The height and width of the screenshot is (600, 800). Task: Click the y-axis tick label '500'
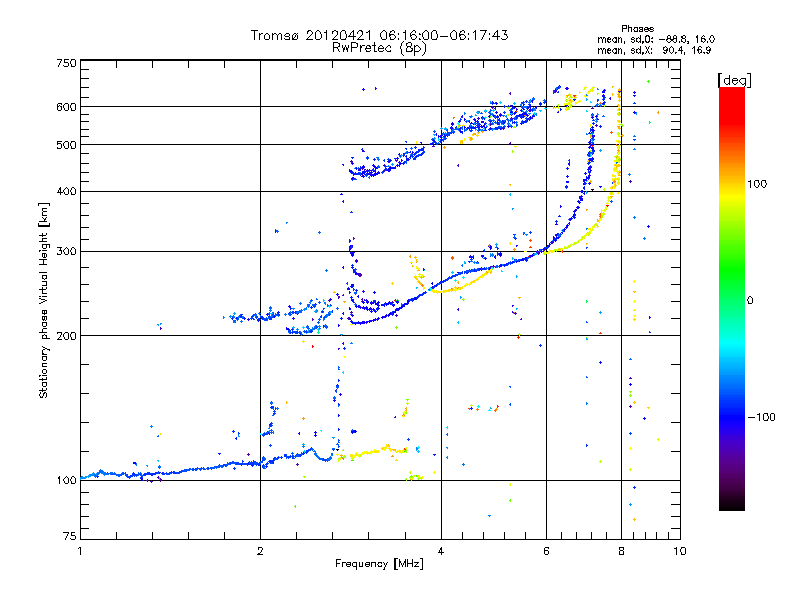66,145
